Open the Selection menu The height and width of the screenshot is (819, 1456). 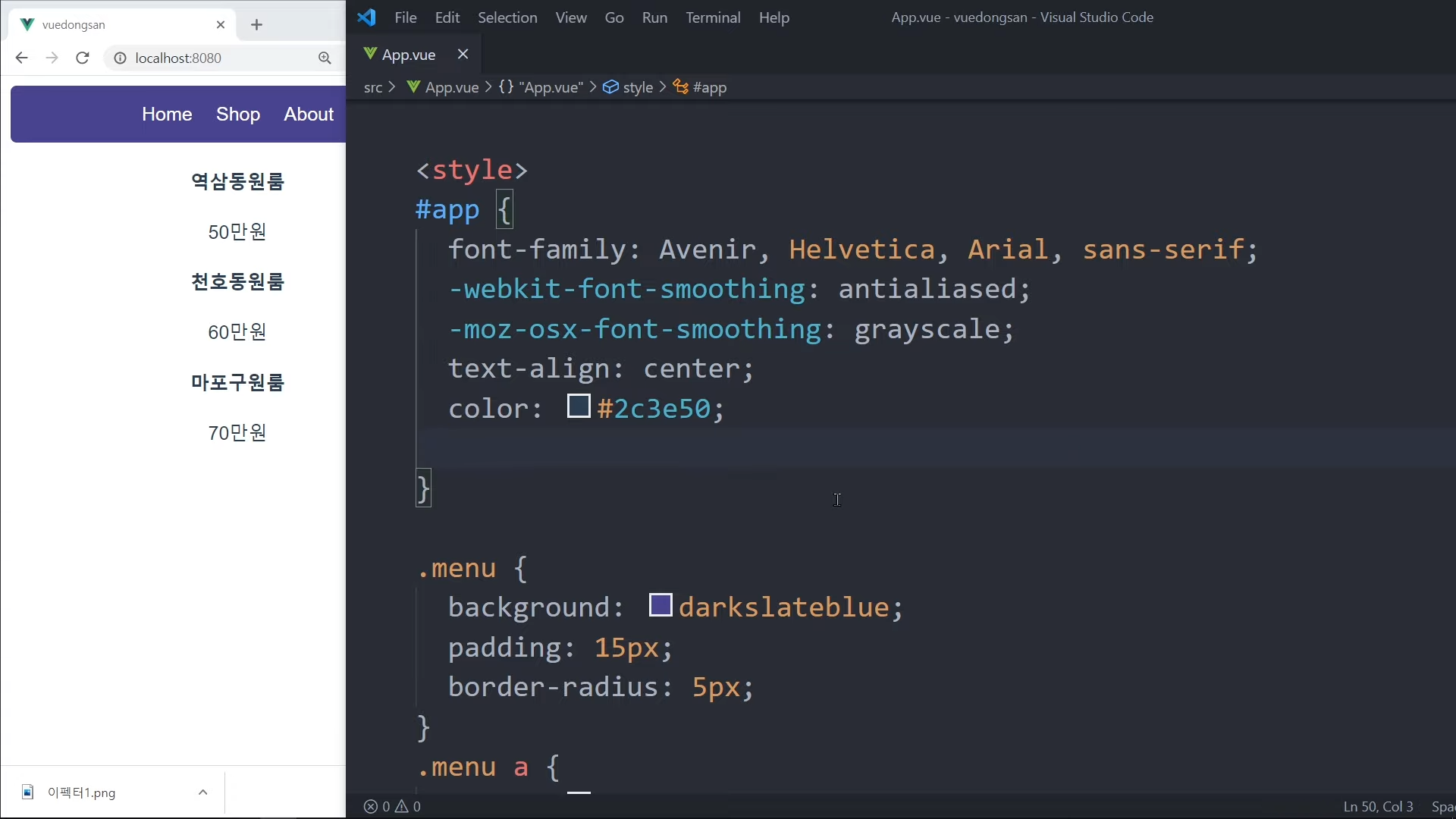tap(507, 17)
